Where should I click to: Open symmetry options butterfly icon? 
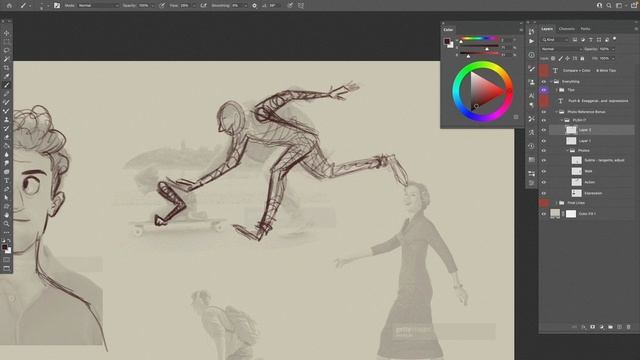point(301,6)
